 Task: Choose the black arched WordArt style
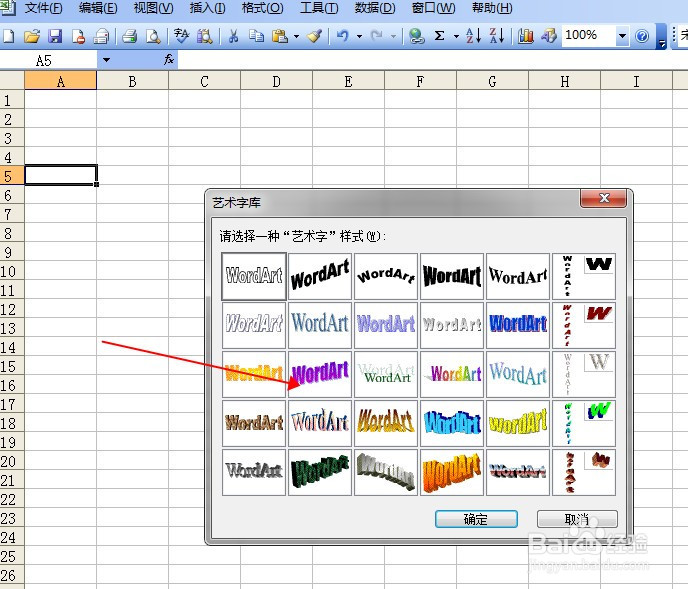click(x=386, y=276)
